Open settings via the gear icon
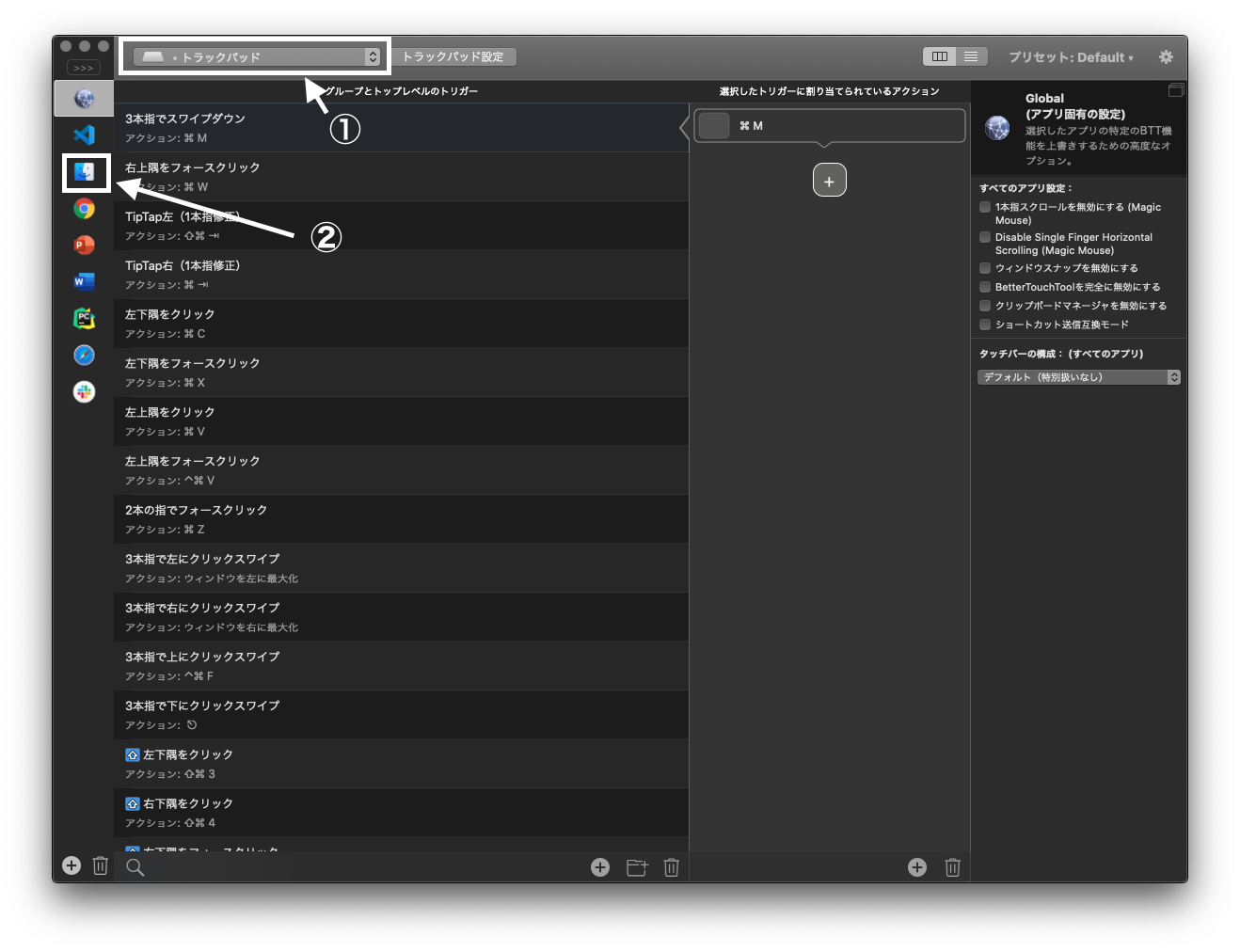The image size is (1240, 952). pyautogui.click(x=1166, y=56)
